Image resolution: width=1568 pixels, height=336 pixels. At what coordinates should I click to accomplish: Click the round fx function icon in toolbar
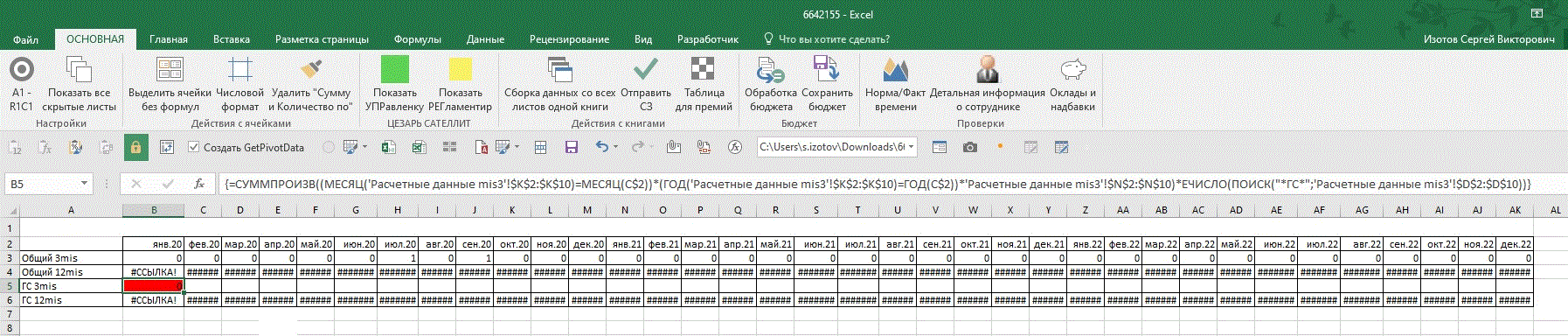[735, 147]
